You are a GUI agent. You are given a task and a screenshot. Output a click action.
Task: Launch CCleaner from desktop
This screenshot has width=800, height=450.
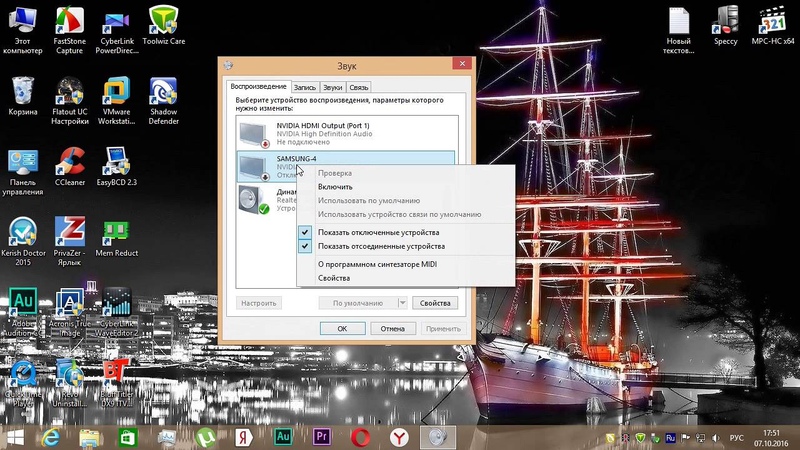[70, 167]
